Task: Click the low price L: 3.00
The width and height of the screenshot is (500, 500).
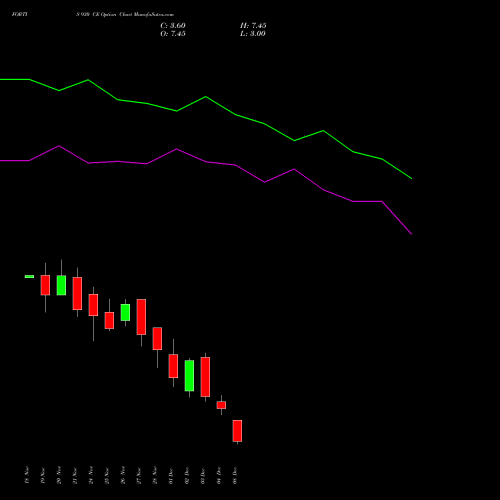Action: coord(253,34)
